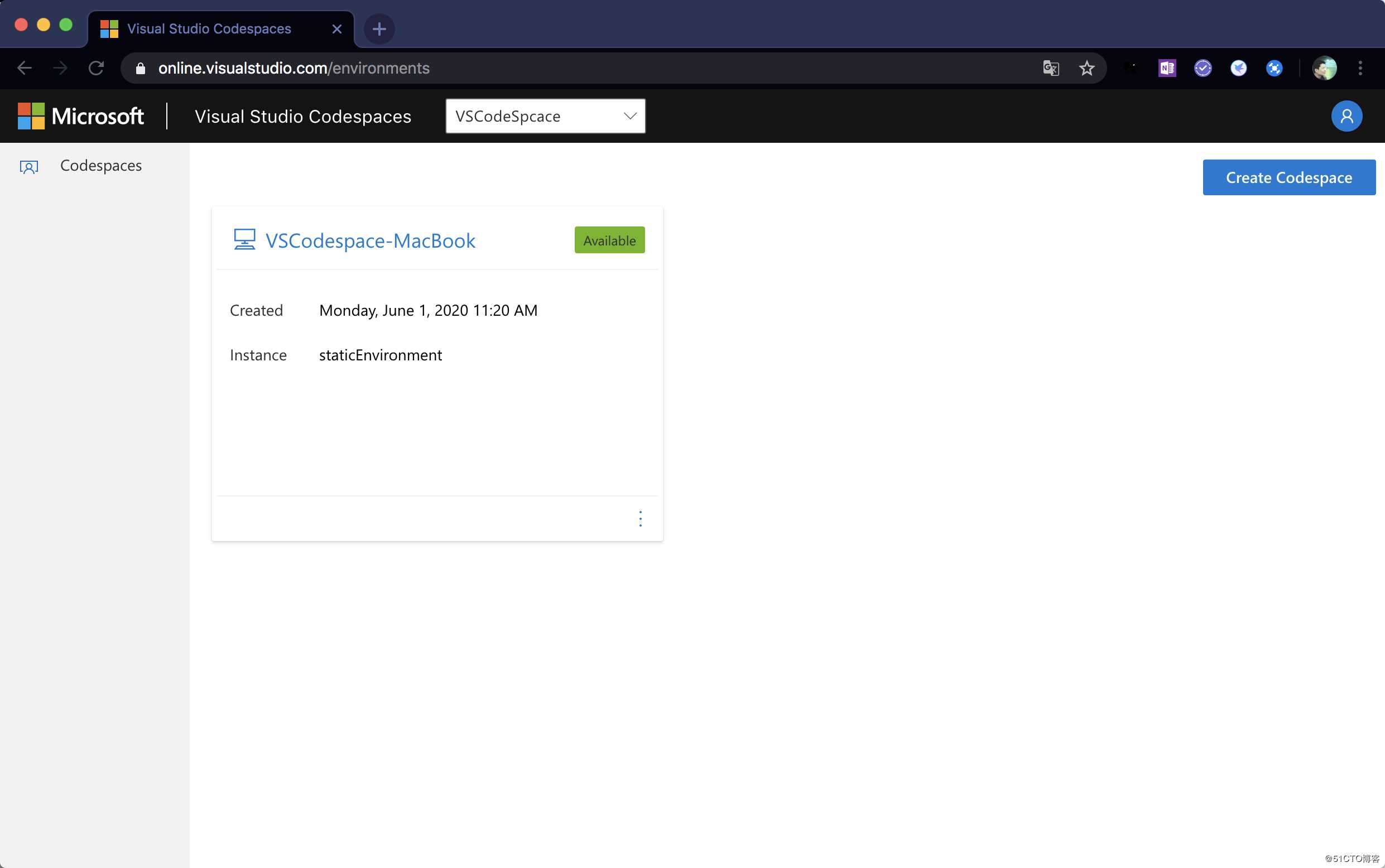Viewport: 1385px width, 868px height.
Task: Open the three-dot menu on VSCodespace-MacBook card
Action: click(640, 518)
